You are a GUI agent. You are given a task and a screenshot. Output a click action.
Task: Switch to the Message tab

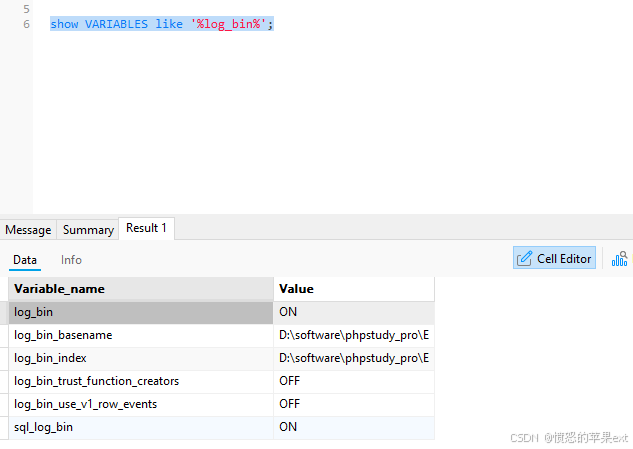(28, 230)
